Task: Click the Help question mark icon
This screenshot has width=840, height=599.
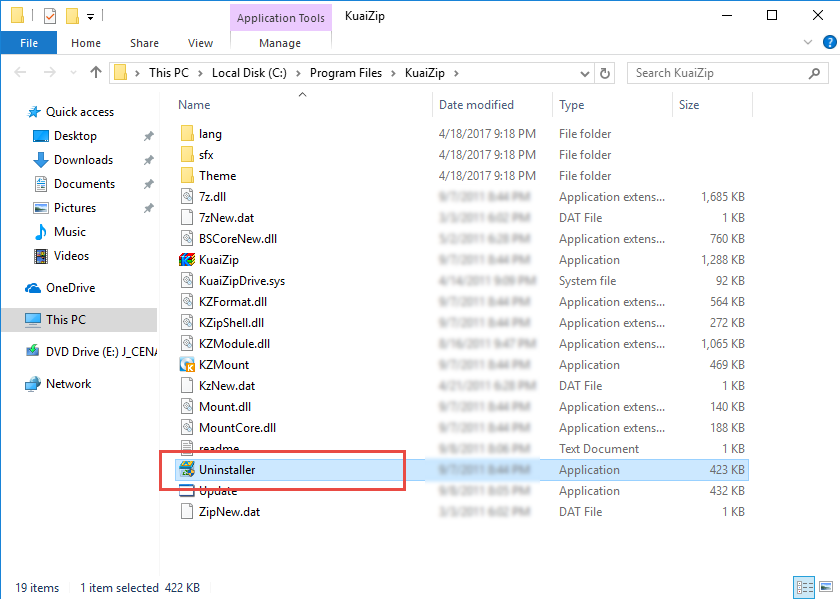Action: click(x=829, y=42)
